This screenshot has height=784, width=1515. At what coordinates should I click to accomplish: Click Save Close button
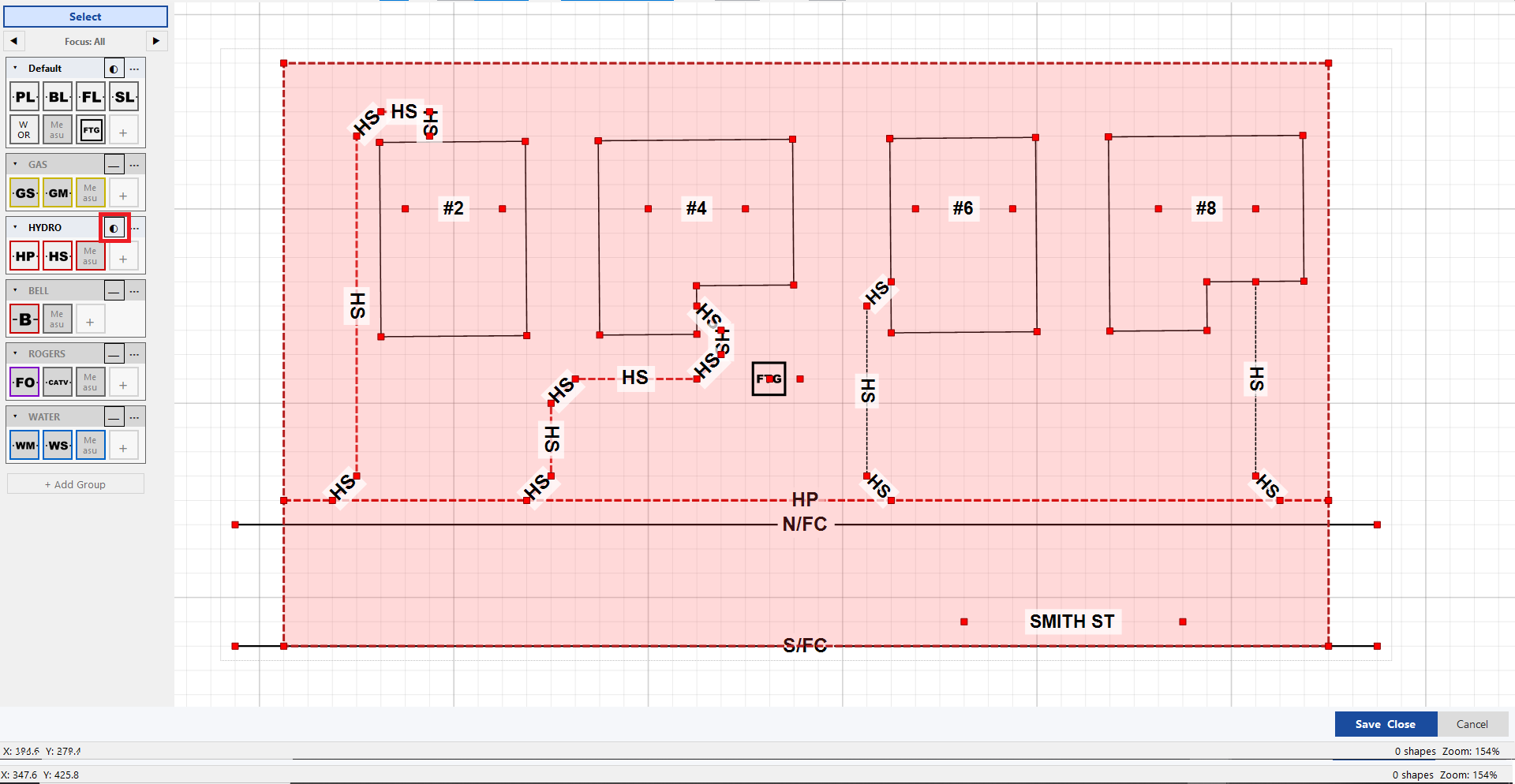1386,724
